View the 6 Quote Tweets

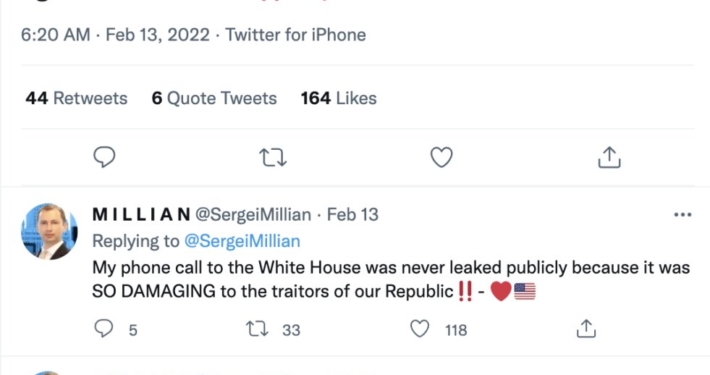pos(214,98)
